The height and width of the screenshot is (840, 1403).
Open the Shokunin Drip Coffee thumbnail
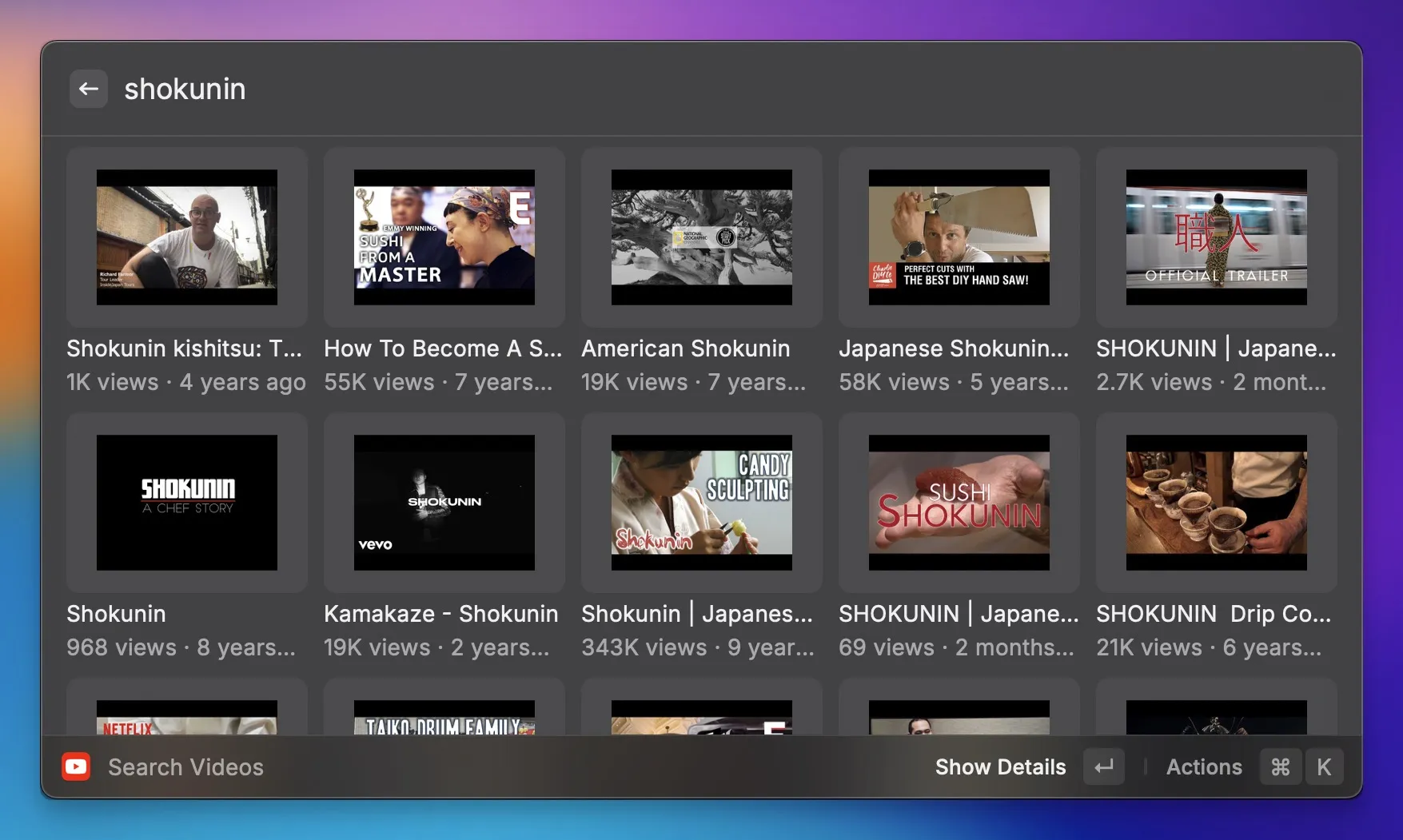point(1217,503)
